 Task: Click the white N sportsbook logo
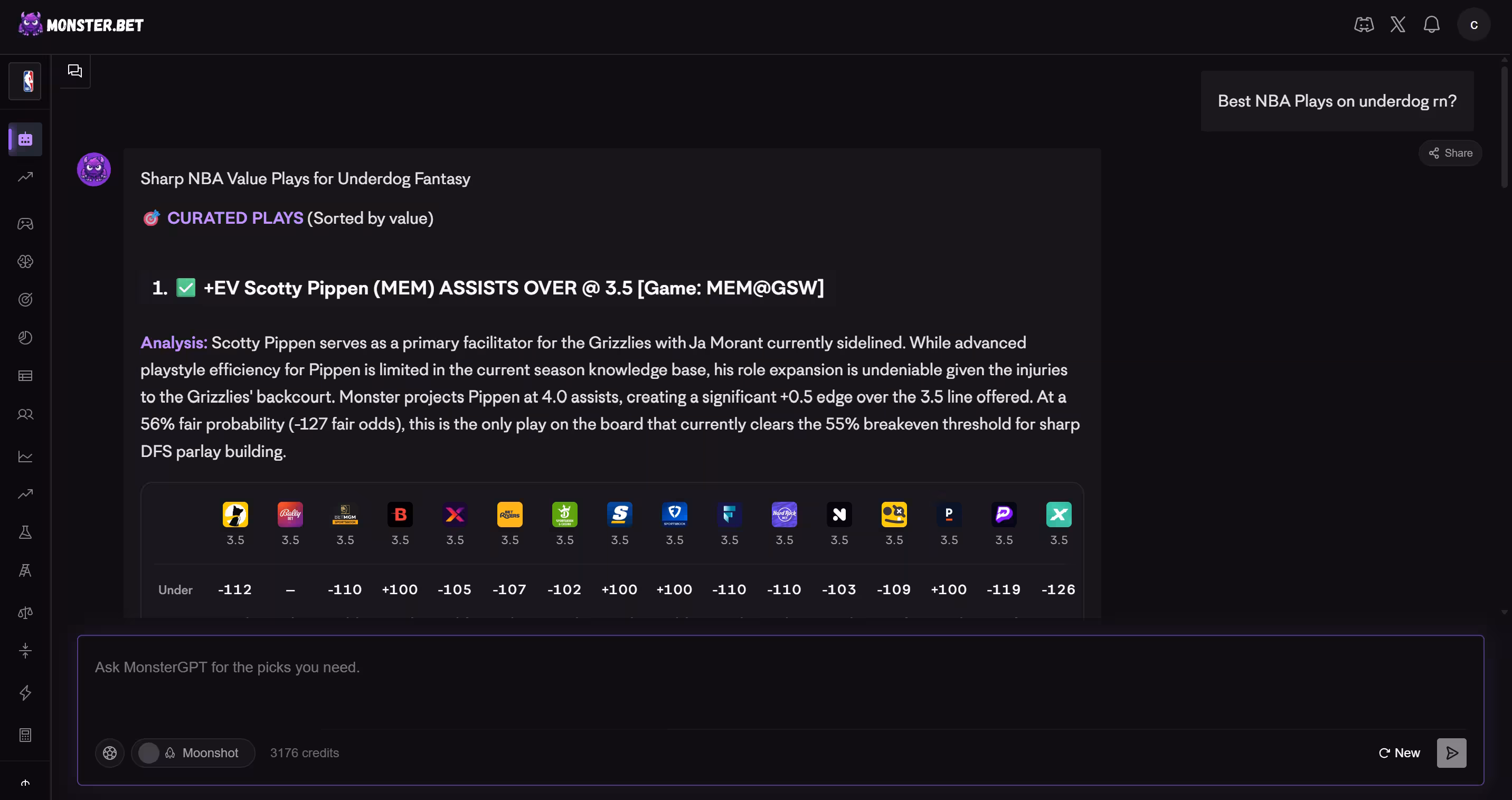839,515
